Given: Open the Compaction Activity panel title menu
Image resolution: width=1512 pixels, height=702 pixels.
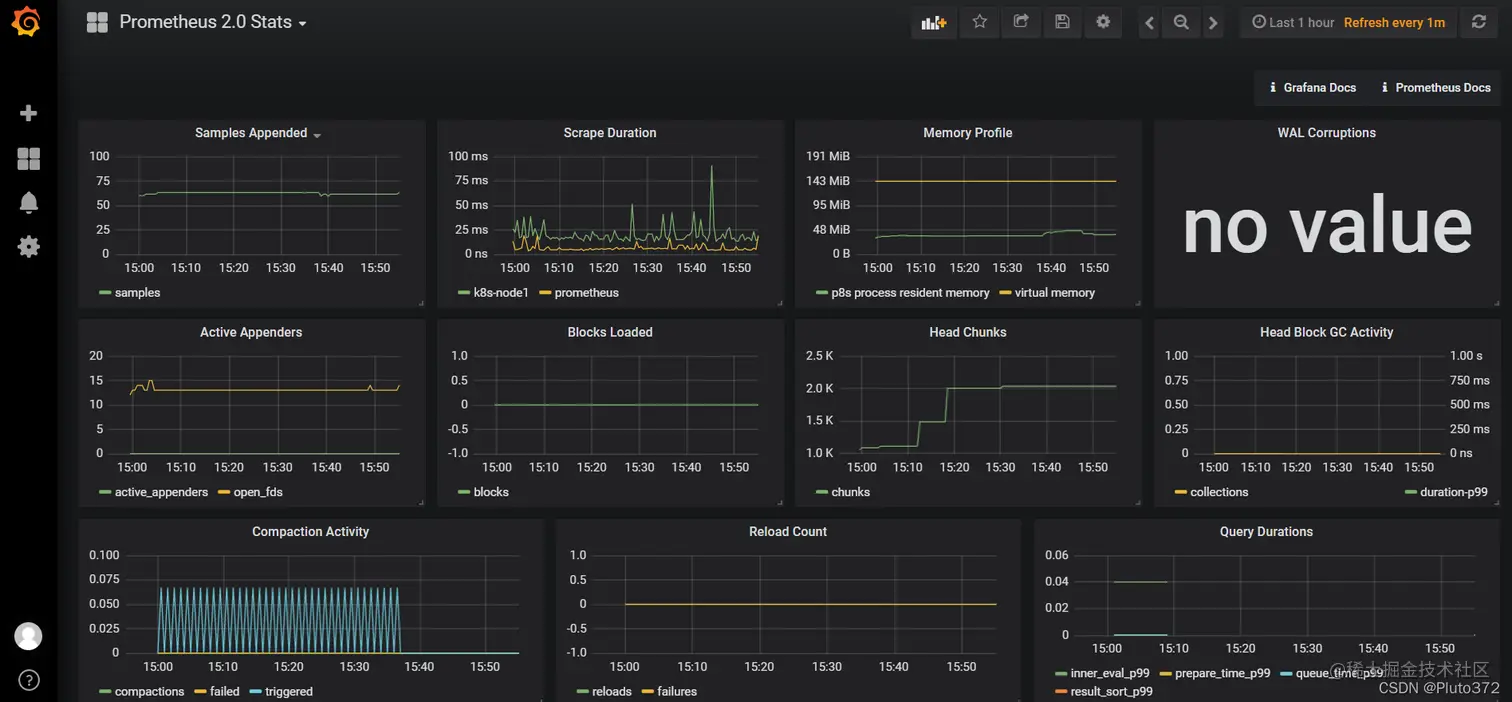Looking at the screenshot, I should point(310,532).
